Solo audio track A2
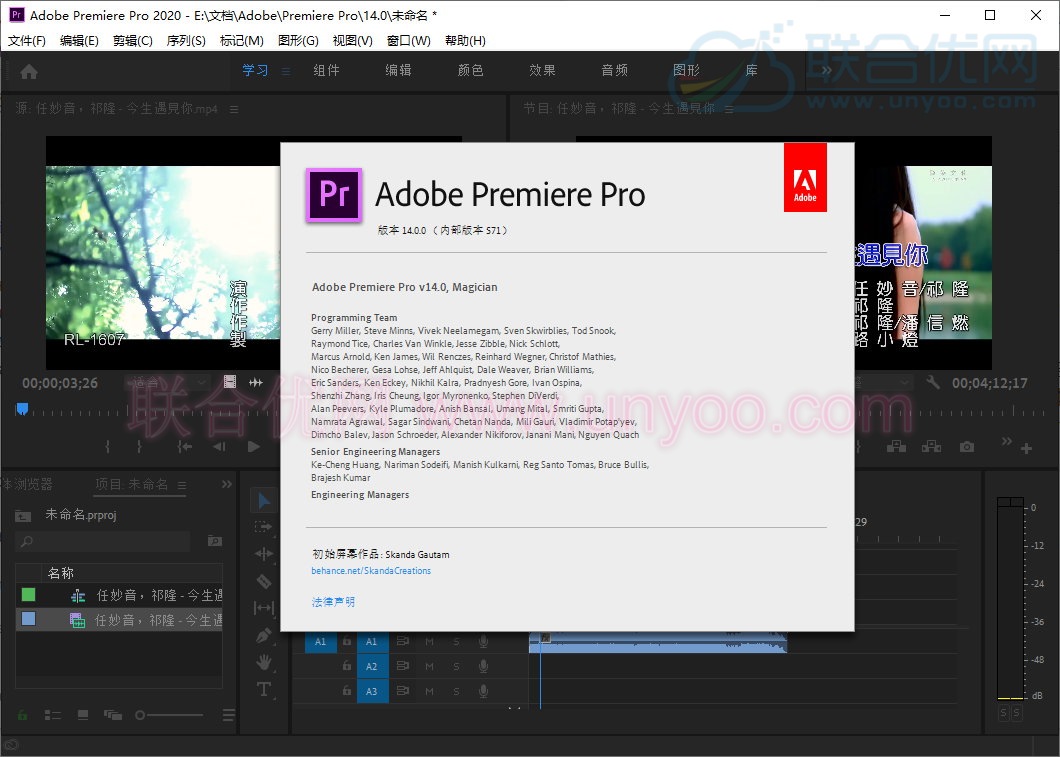The height and width of the screenshot is (757, 1060). pyautogui.click(x=456, y=666)
